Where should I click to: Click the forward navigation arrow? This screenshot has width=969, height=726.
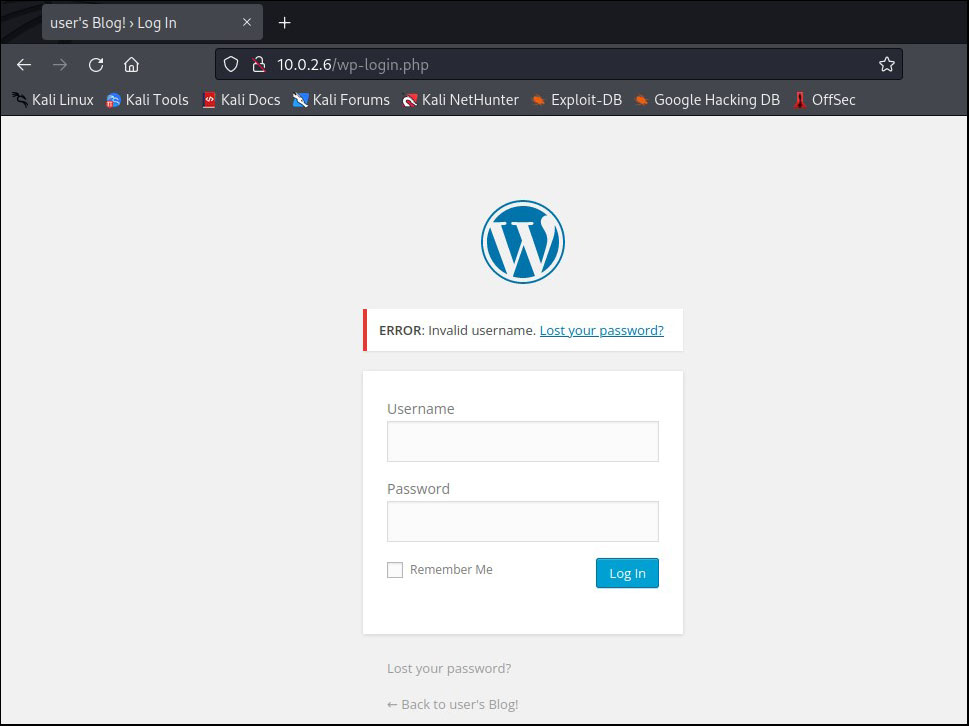coord(60,64)
